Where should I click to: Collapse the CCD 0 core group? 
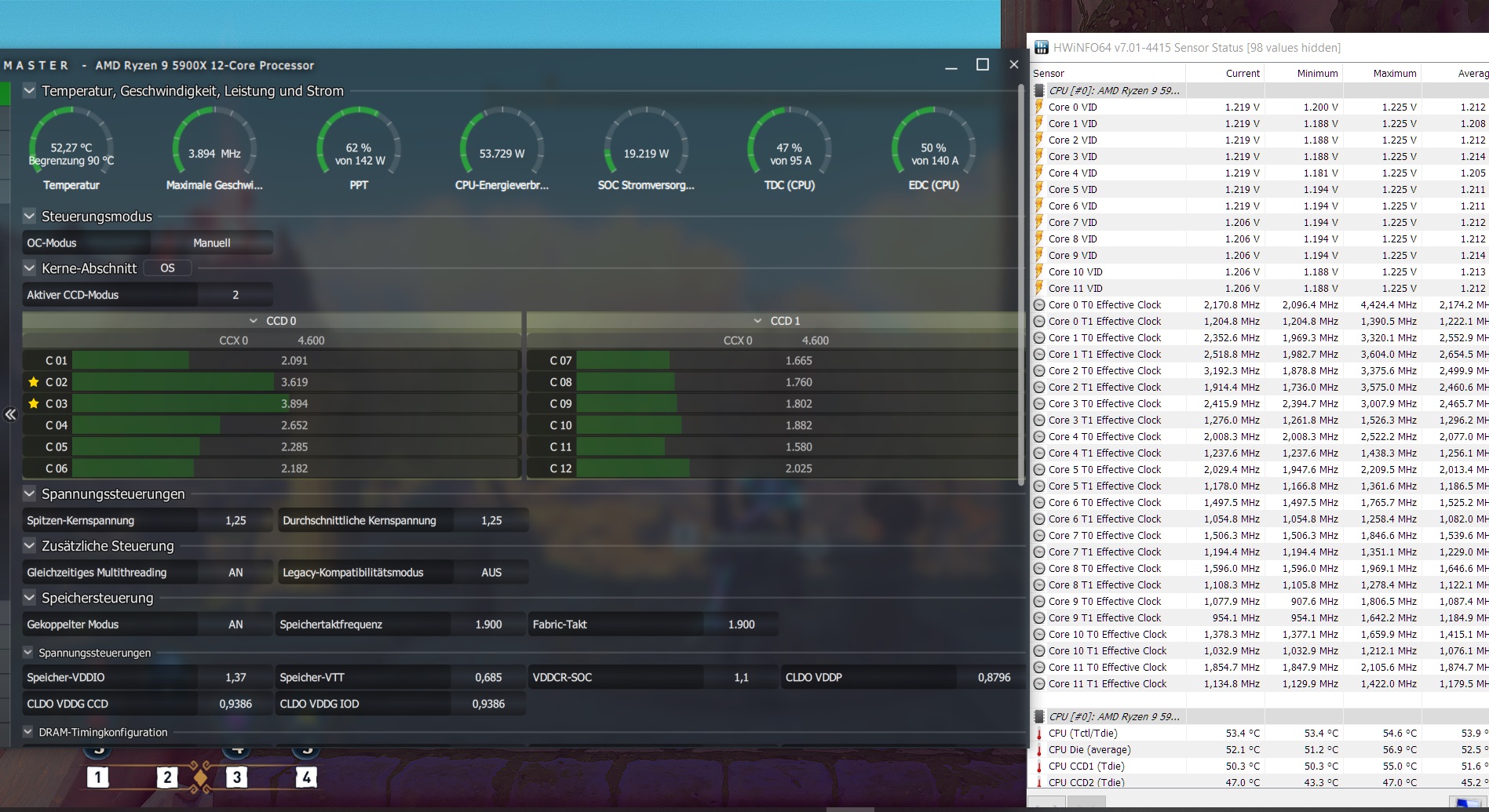pos(254,321)
